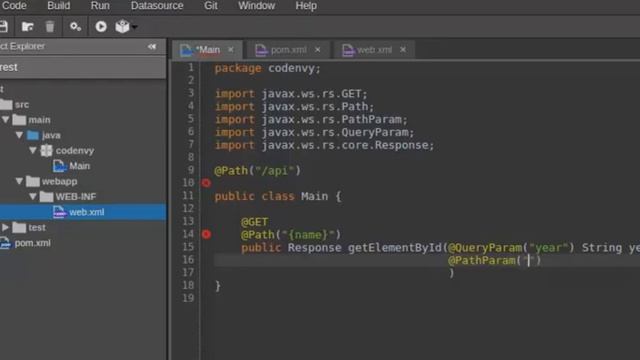Close the Main editor tab
The height and width of the screenshot is (360, 640).
click(231, 49)
